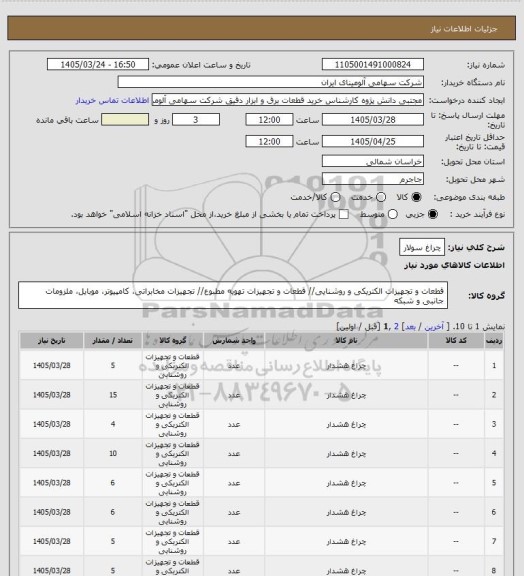524x576 pixels.
Task: Click the need number field 1105001491000824
Action: 373,64
